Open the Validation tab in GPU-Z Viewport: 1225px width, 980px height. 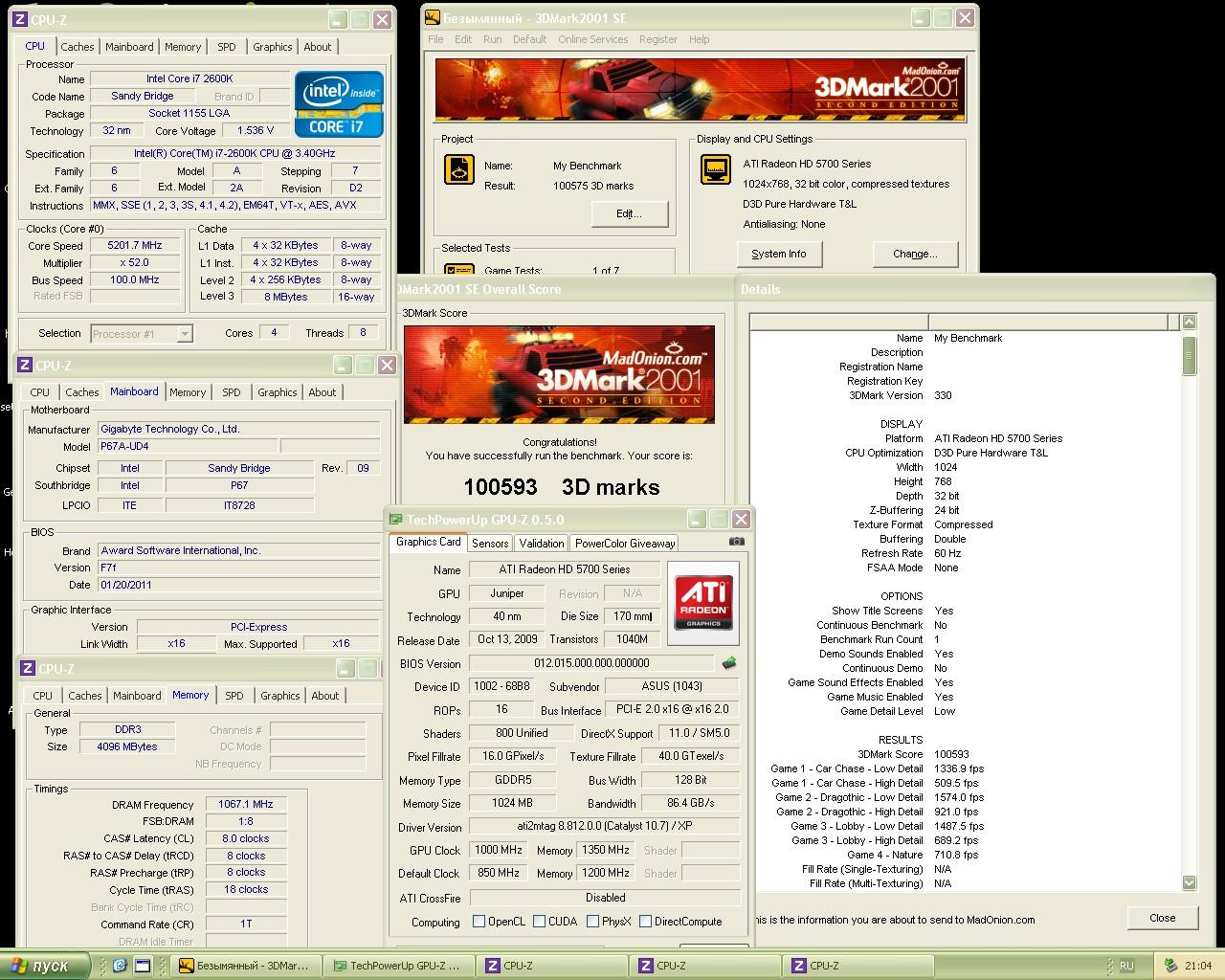pos(542,543)
